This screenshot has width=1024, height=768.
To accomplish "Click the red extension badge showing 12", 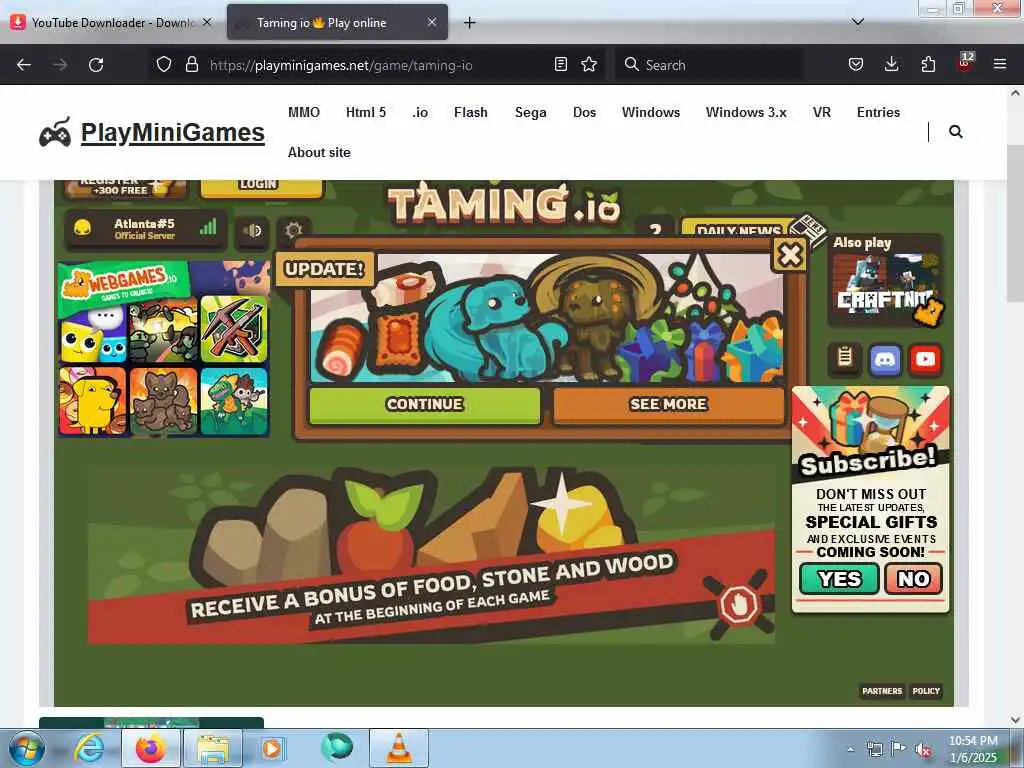I will click(x=965, y=63).
